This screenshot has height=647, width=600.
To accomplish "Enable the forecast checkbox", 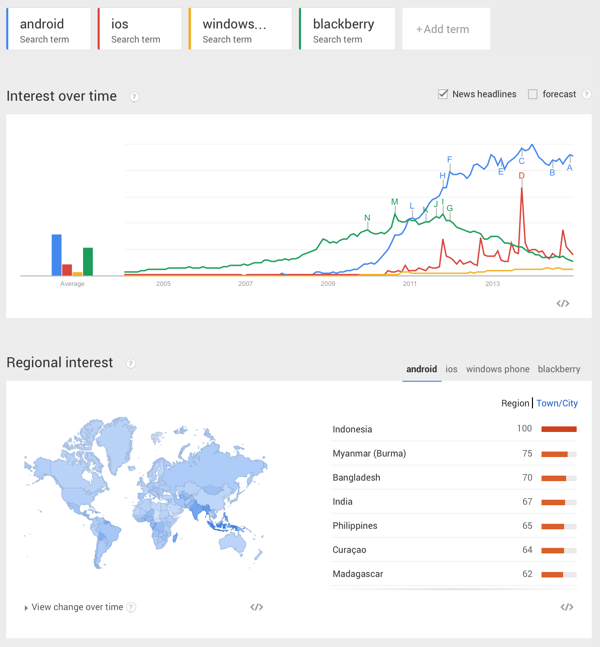I will point(533,94).
